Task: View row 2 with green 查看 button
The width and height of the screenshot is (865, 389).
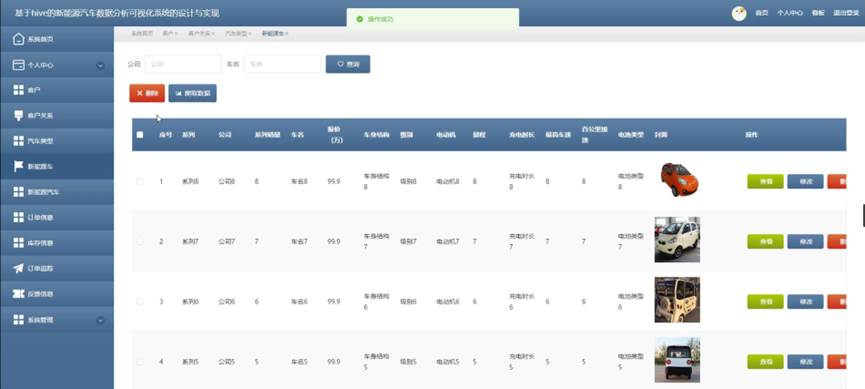Action: [x=765, y=241]
